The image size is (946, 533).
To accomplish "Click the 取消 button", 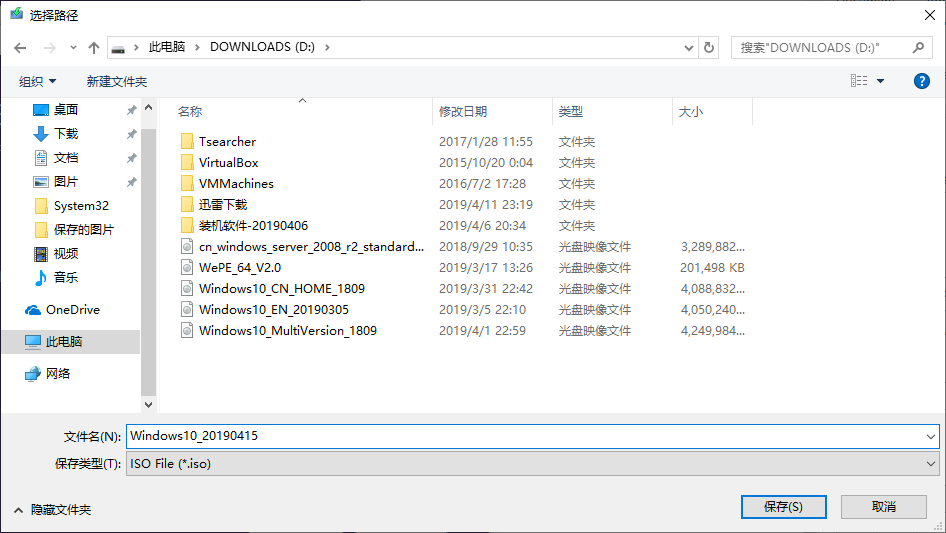I will pos(884,506).
